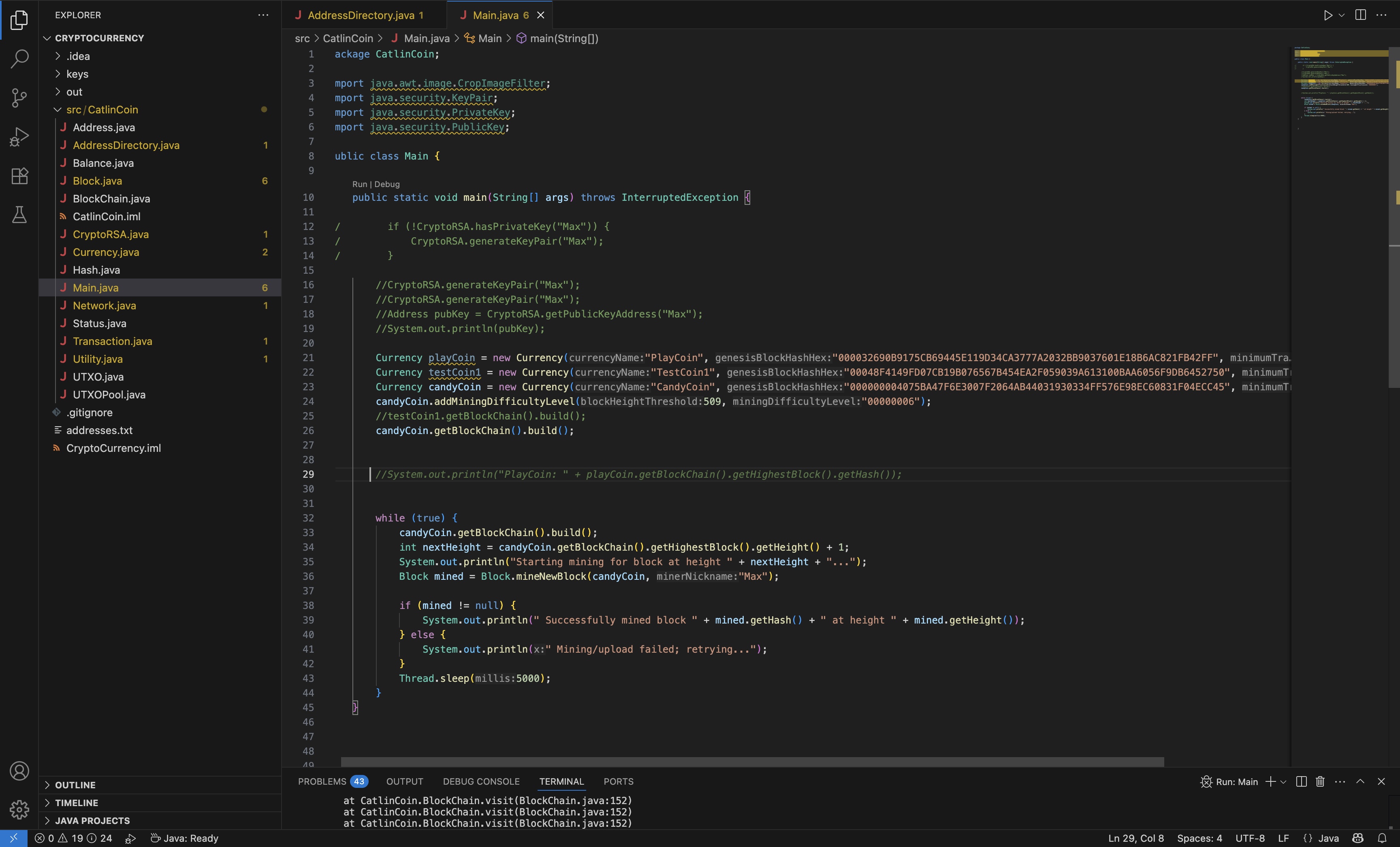
Task: Toggle maximize panel size chevron
Action: 1360,782
